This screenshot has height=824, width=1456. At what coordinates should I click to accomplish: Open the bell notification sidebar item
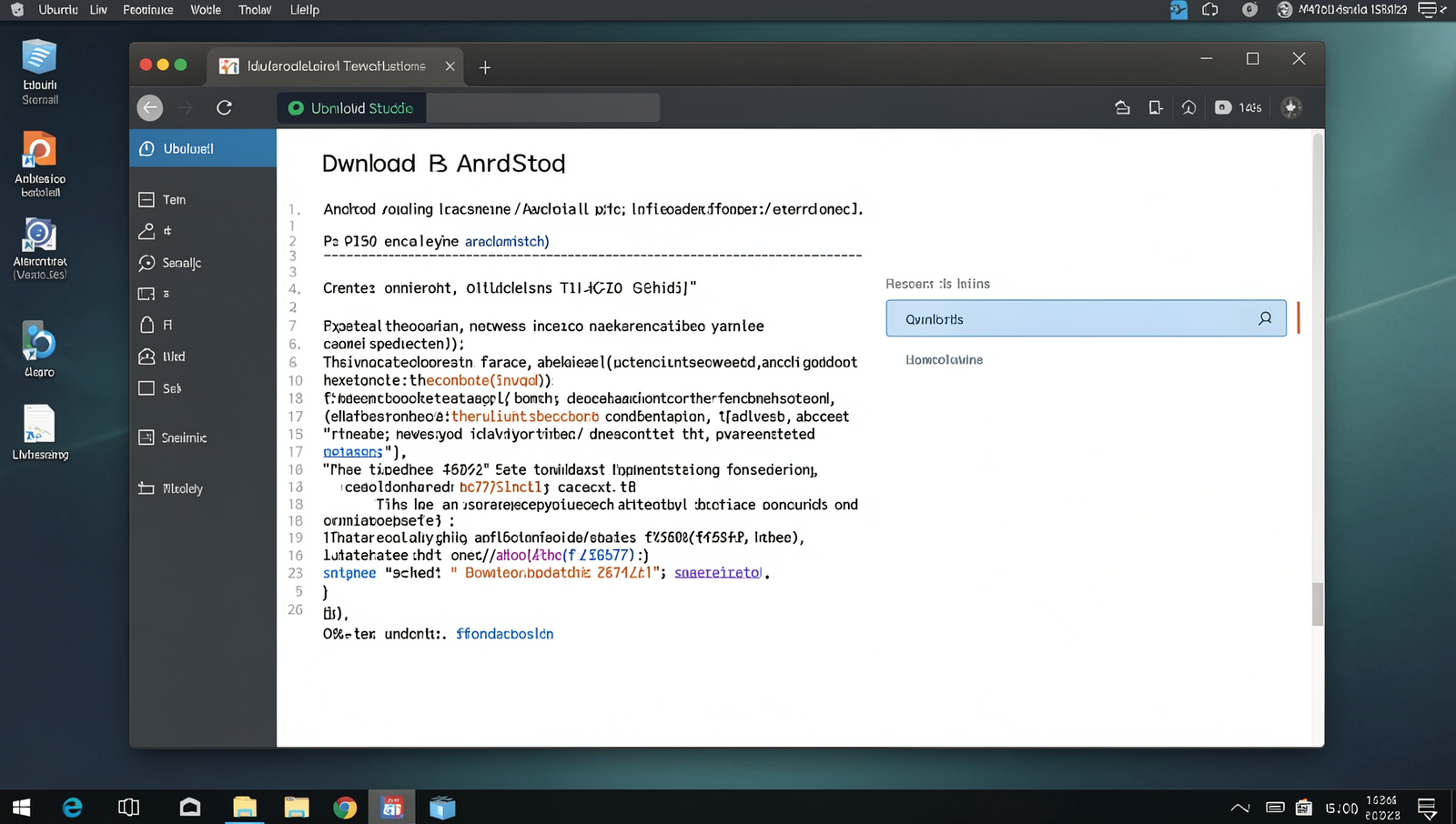click(147, 325)
